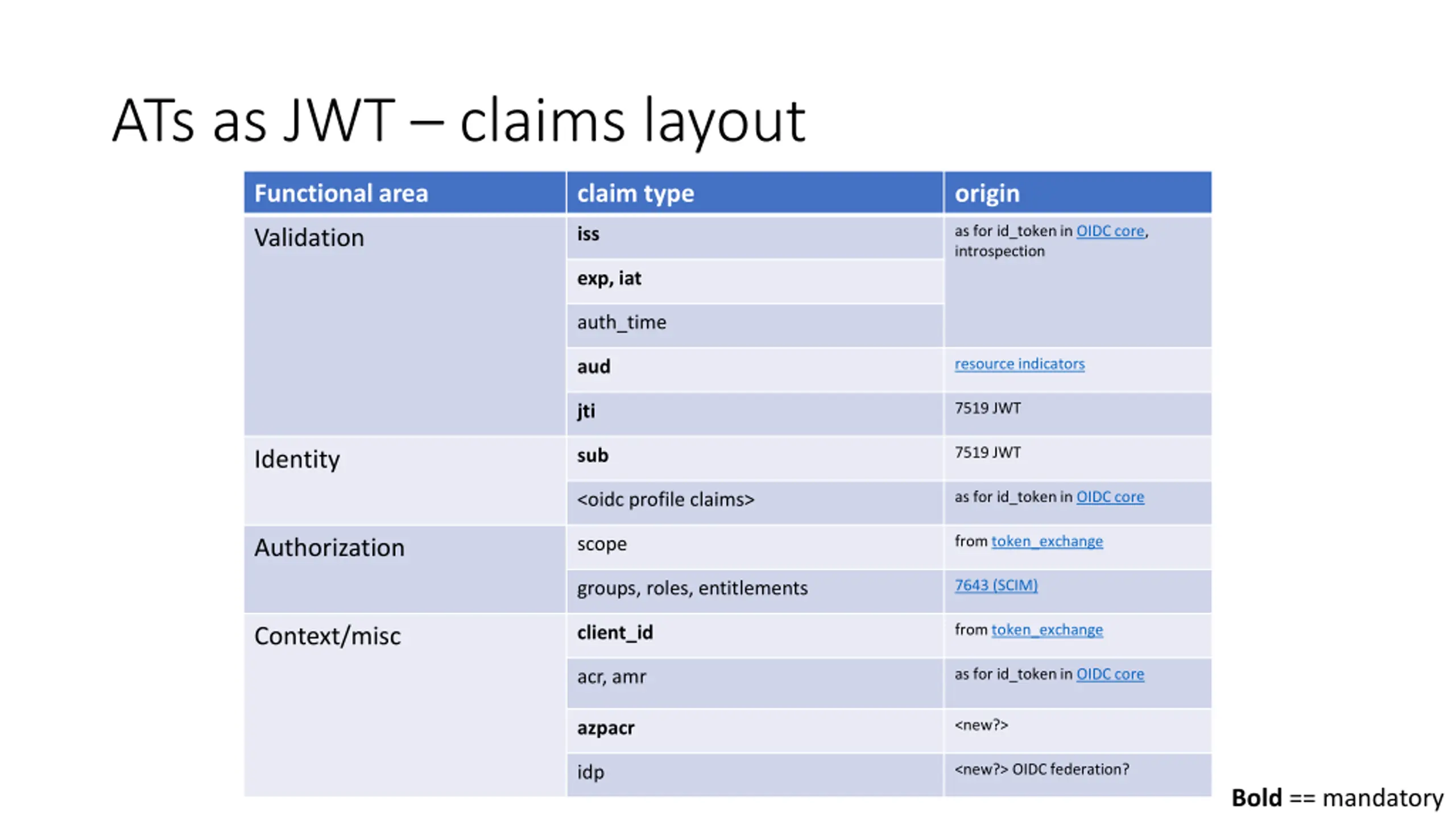The height and width of the screenshot is (819, 1456).
Task: Open OIDC core link beside oidc profile claims
Action: coord(1110,497)
